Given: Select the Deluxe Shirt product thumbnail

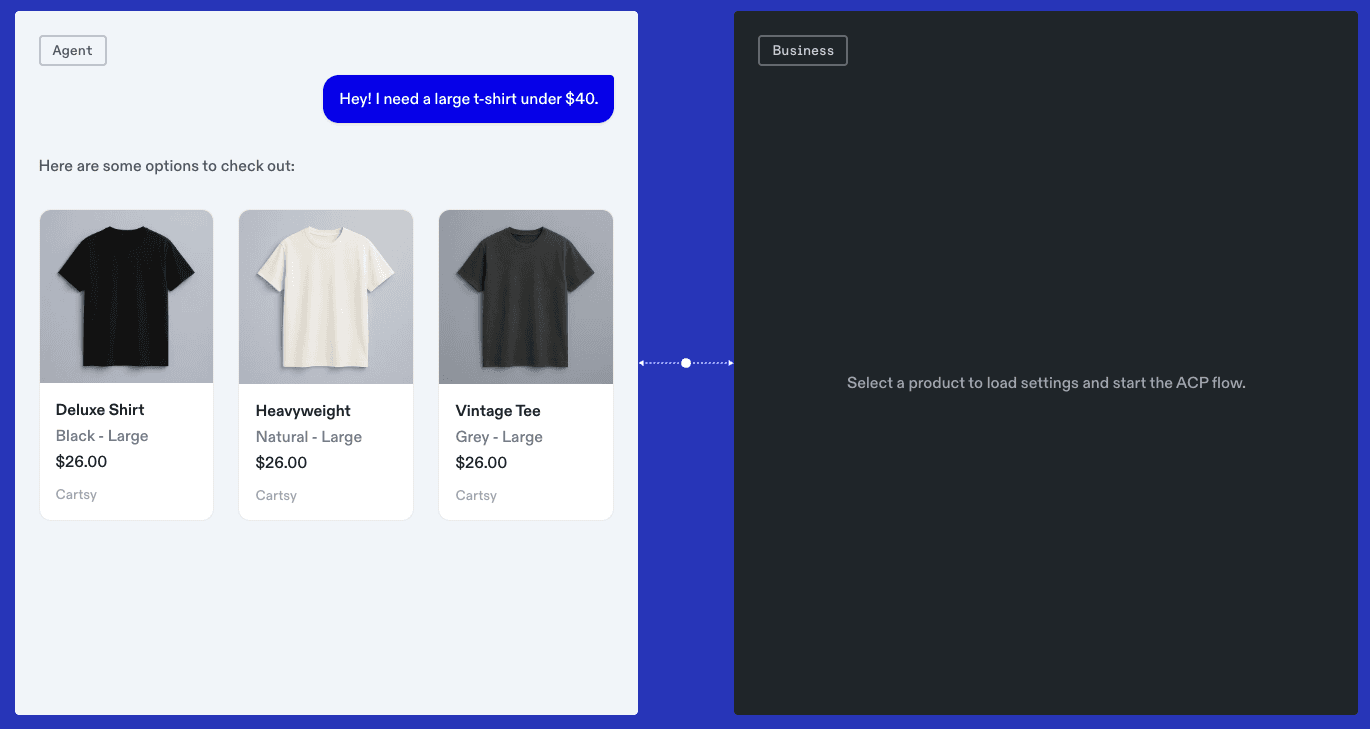Looking at the screenshot, I should 126,296.
